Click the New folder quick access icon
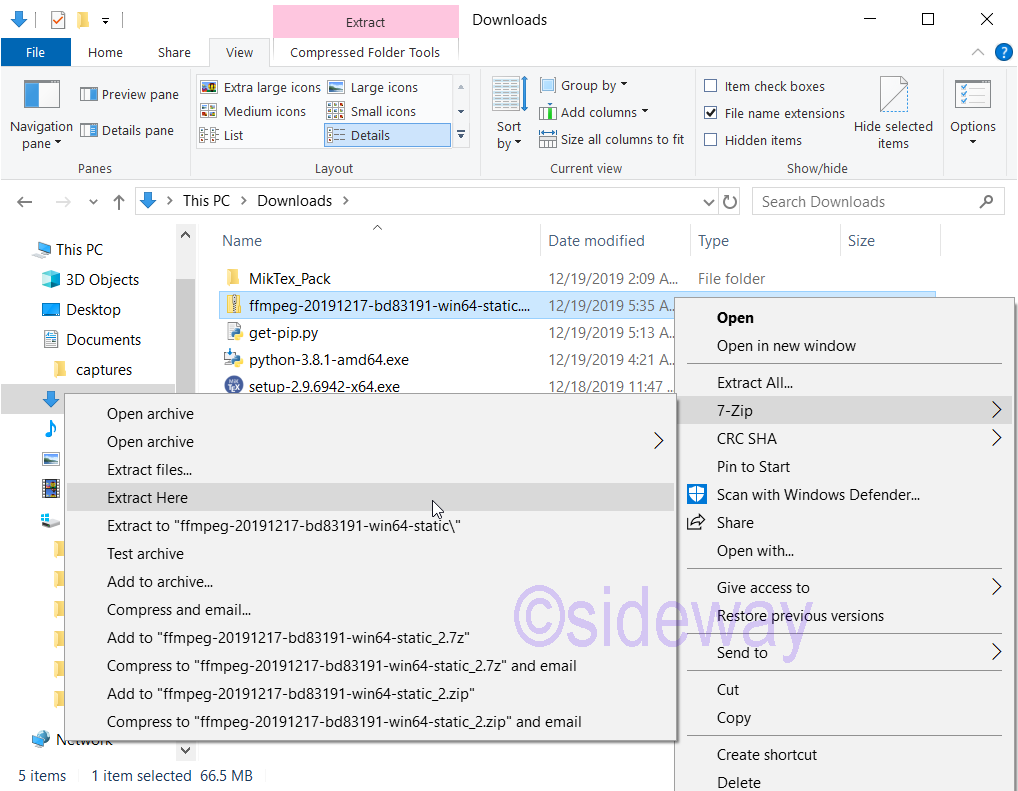Screen dimensions: 1018x791 coord(82,20)
